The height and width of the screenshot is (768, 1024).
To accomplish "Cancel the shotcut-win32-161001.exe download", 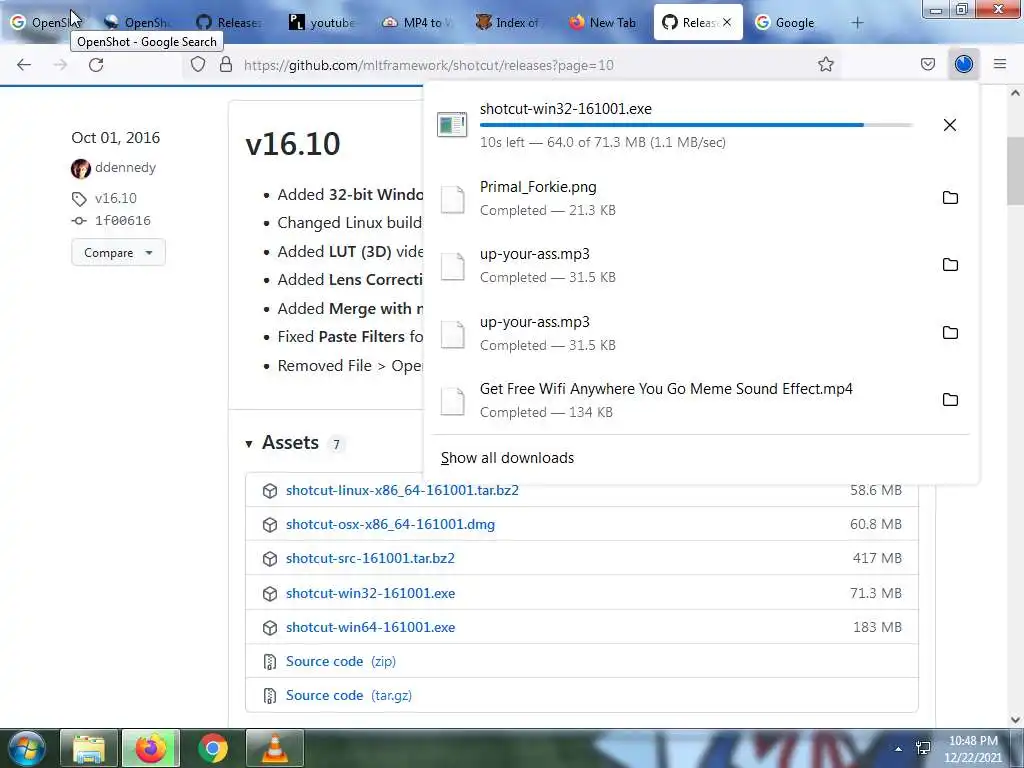I will (950, 125).
